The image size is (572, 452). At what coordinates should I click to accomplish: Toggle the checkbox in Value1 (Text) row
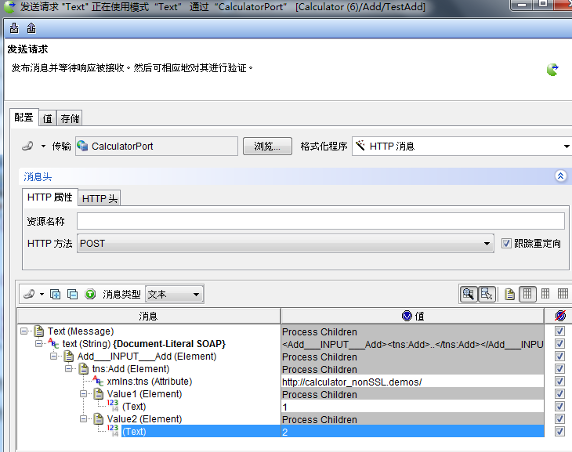pyautogui.click(x=560, y=406)
